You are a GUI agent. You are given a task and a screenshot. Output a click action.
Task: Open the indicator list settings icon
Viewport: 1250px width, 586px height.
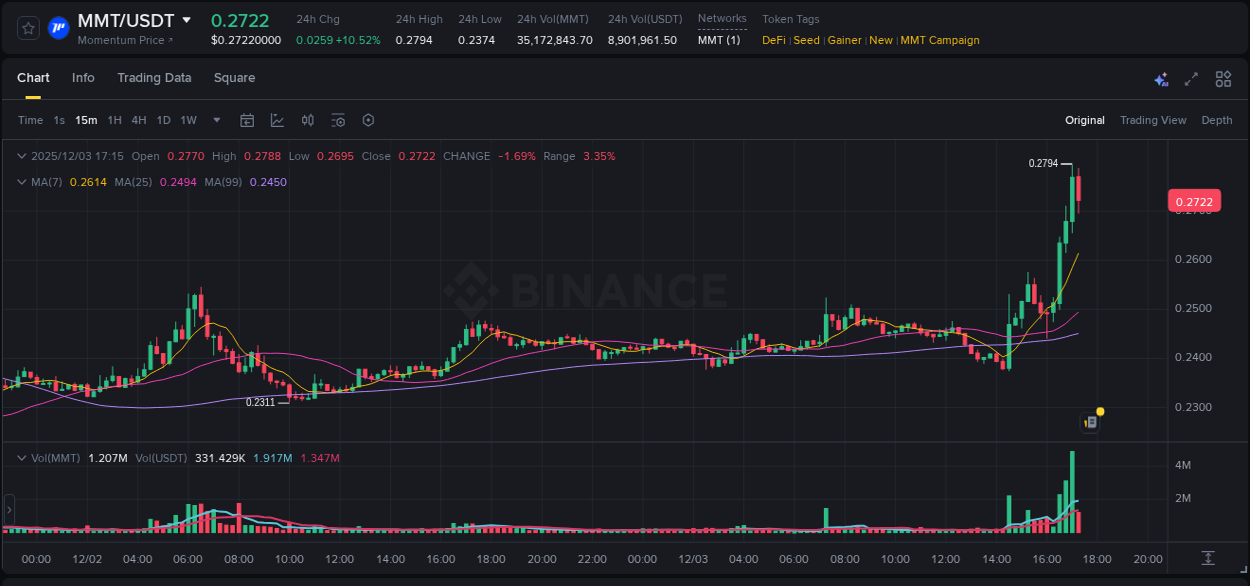click(338, 120)
